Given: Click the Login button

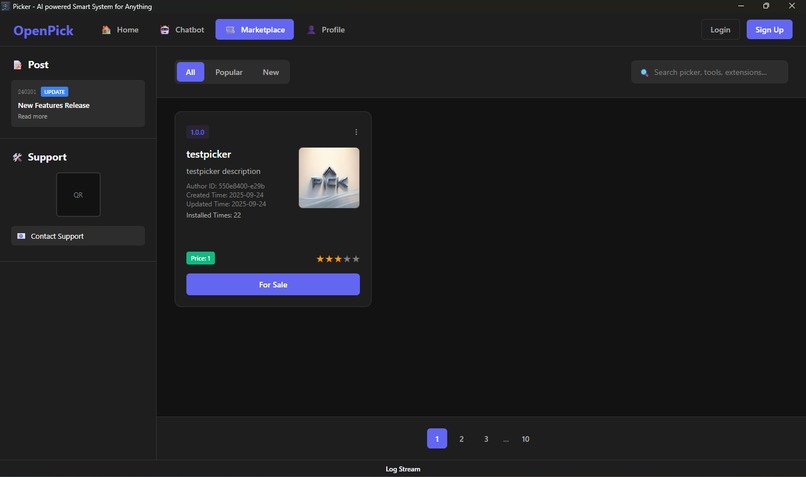Looking at the screenshot, I should pos(720,30).
